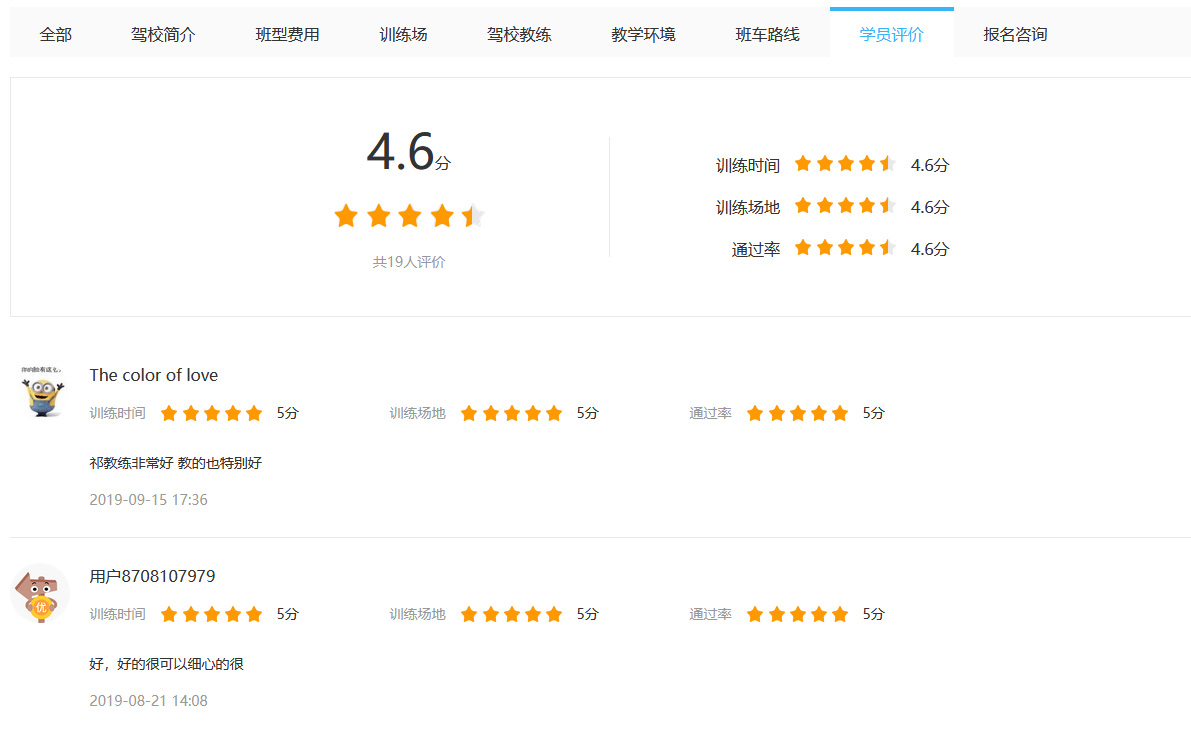Select the 训练场 tab
The image size is (1191, 738).
click(403, 35)
